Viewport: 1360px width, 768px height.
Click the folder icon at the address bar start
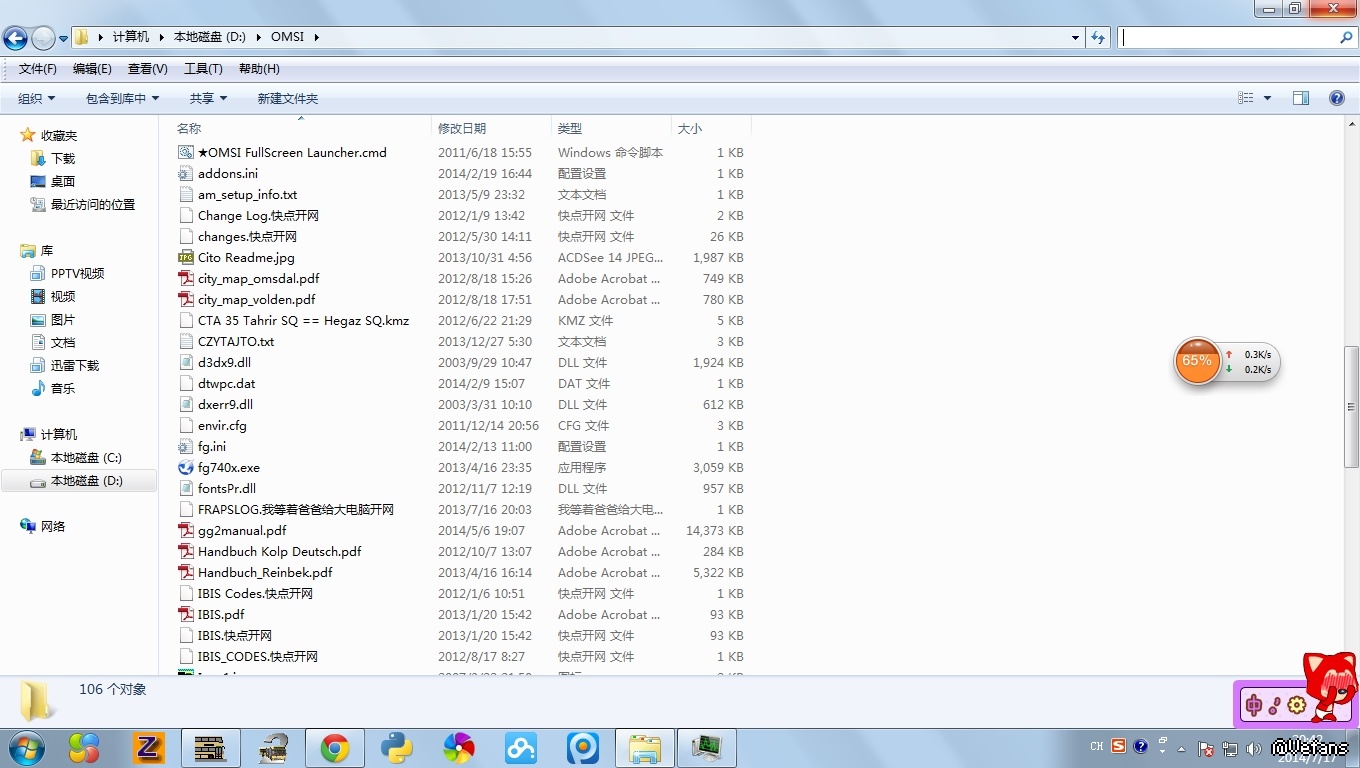(x=82, y=37)
